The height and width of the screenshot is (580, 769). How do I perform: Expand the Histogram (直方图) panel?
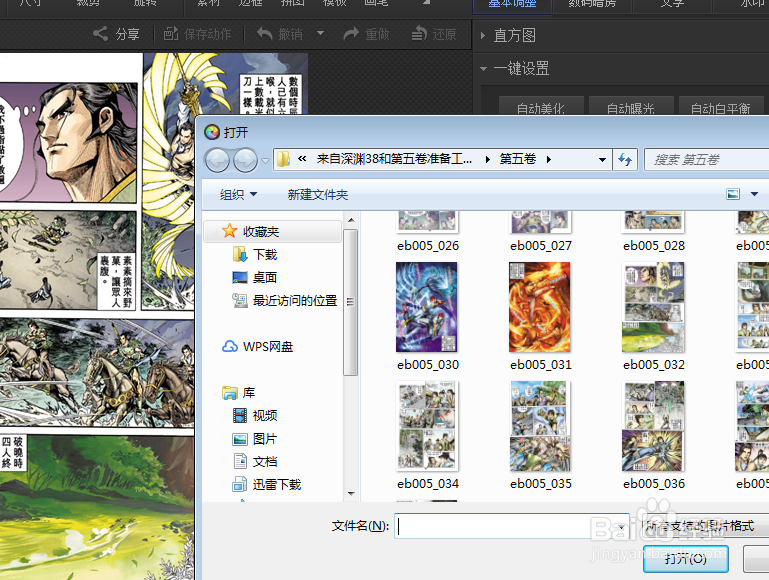[483, 35]
